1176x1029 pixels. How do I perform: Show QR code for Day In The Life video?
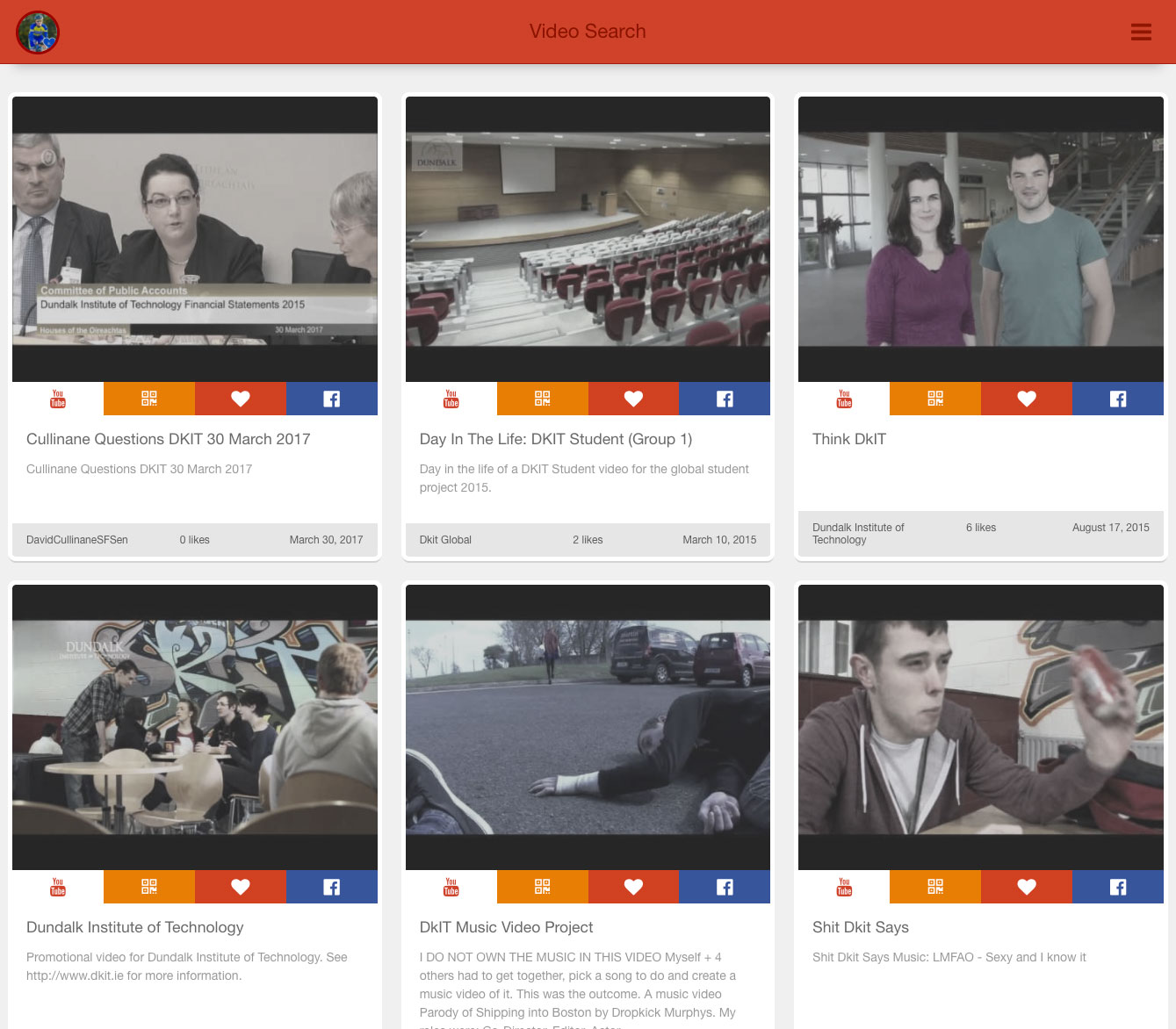pos(543,399)
